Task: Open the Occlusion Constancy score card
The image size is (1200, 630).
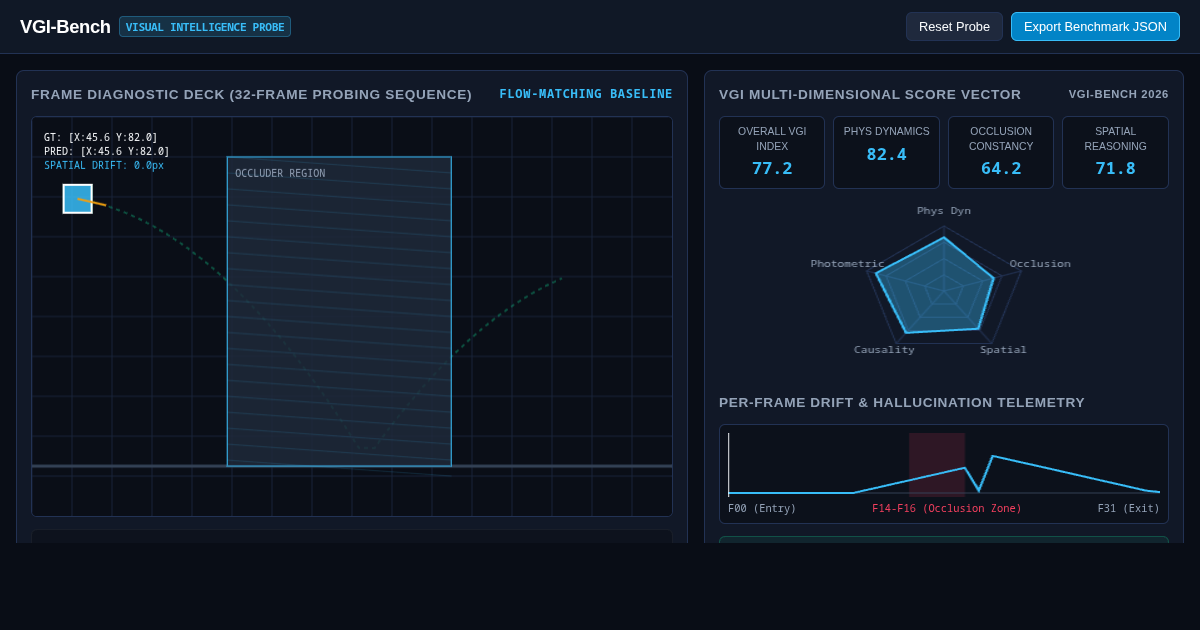Action: click(1001, 153)
